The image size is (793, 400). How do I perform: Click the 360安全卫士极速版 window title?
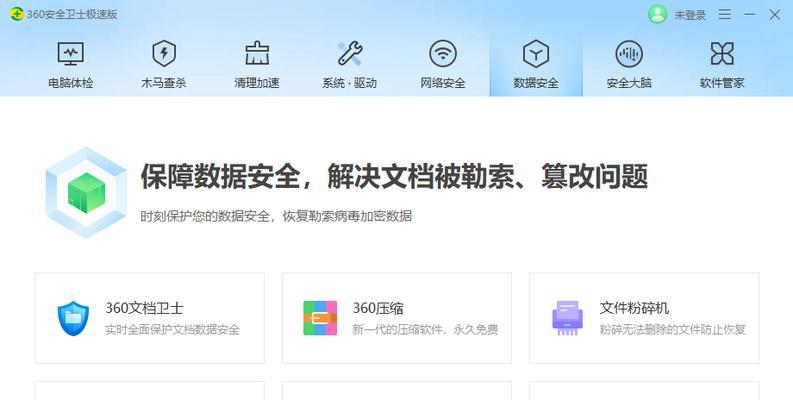[x=72, y=14]
